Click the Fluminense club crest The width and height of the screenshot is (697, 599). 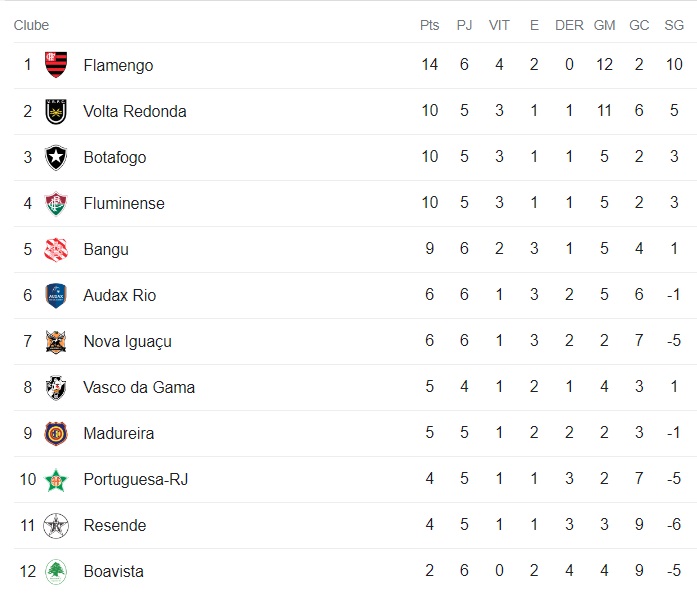[56, 203]
